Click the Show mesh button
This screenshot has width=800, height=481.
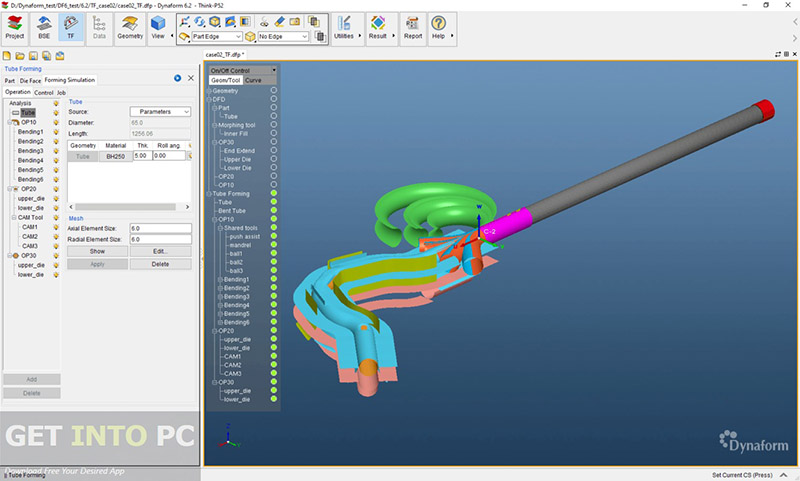98,251
